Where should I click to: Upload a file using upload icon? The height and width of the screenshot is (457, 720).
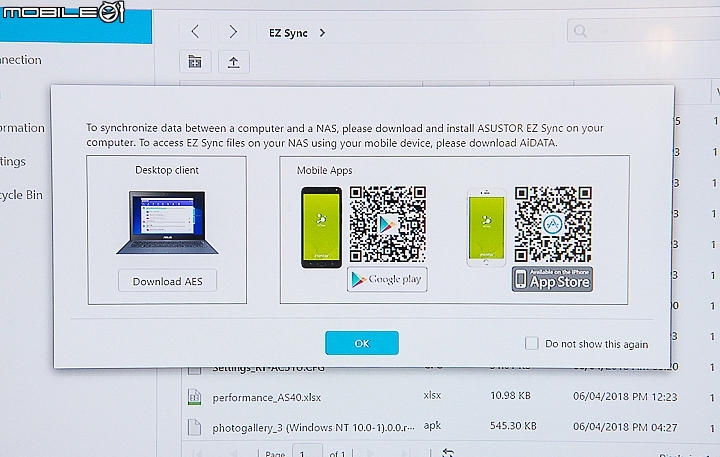[234, 62]
